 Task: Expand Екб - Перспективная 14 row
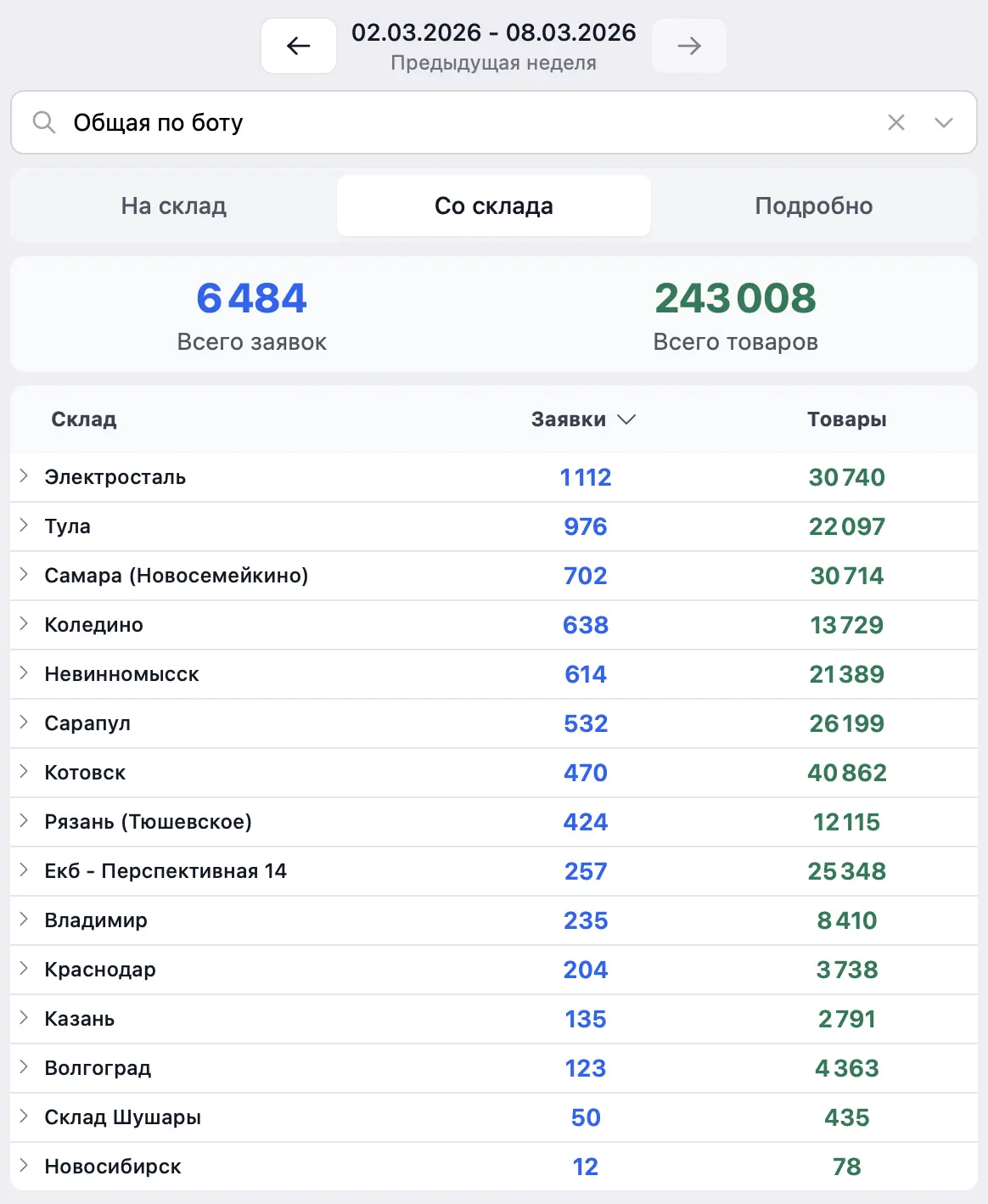(x=24, y=870)
